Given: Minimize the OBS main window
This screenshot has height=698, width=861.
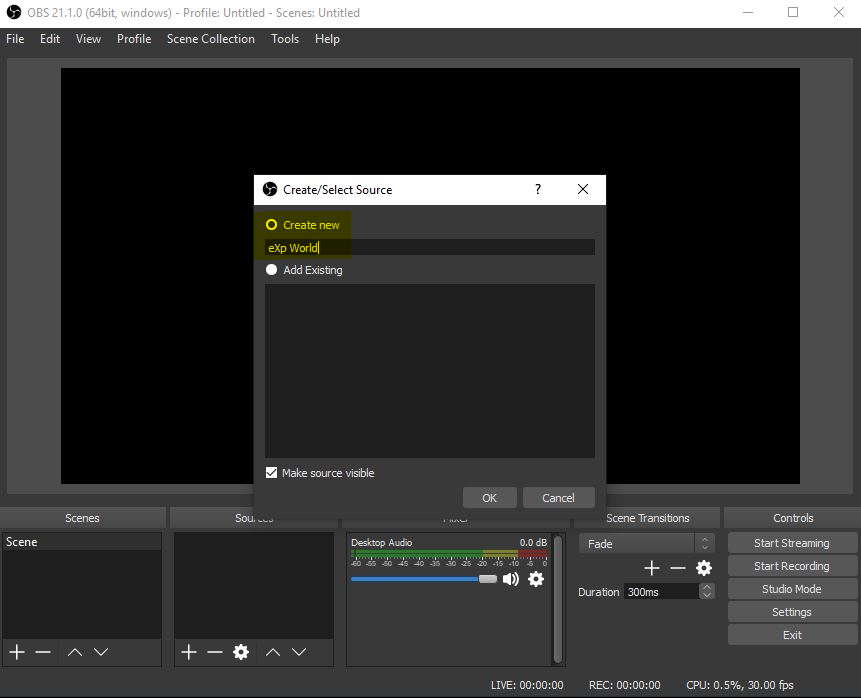Looking at the screenshot, I should point(748,12).
